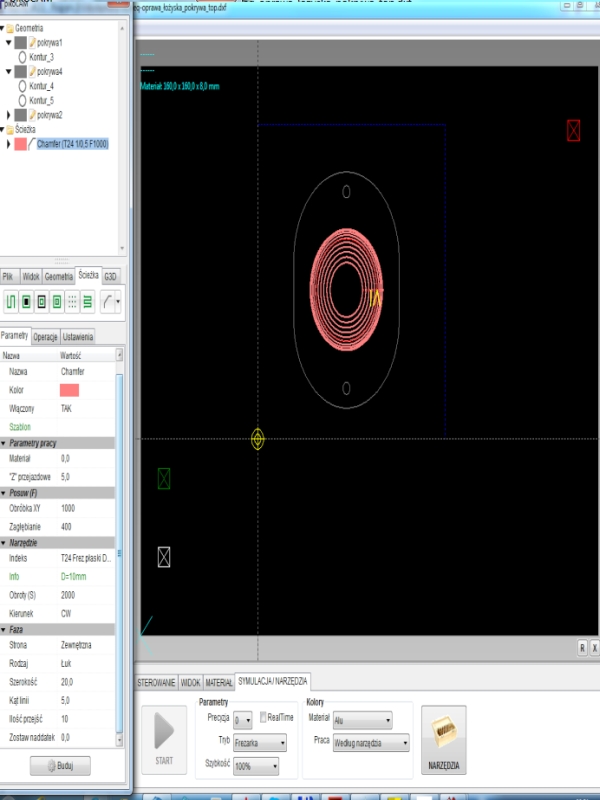Toggle the pink box beside Chamfer path
Viewport: 600px width, 800px height.
coord(20,144)
